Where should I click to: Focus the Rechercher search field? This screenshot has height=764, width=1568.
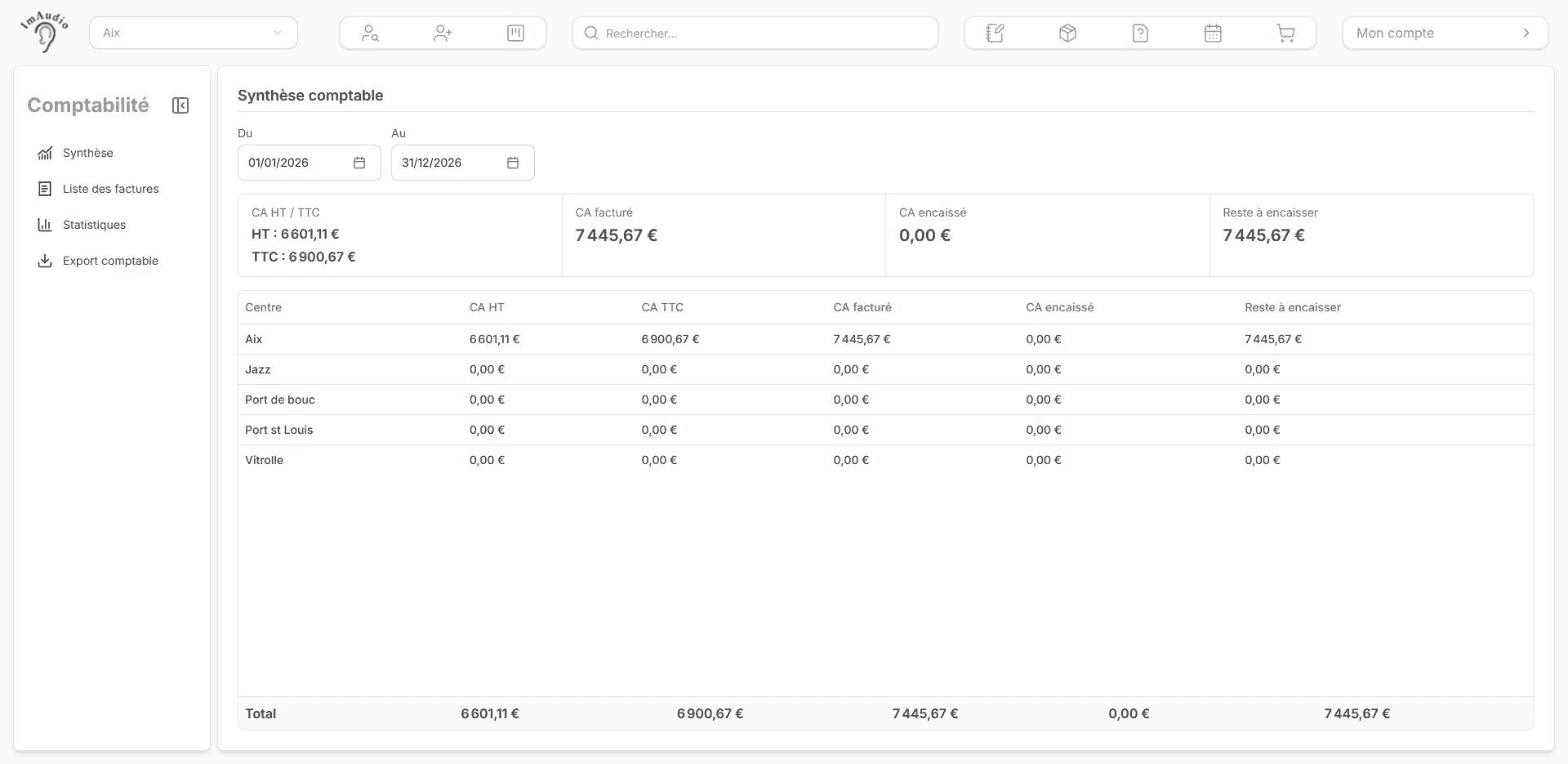755,33
